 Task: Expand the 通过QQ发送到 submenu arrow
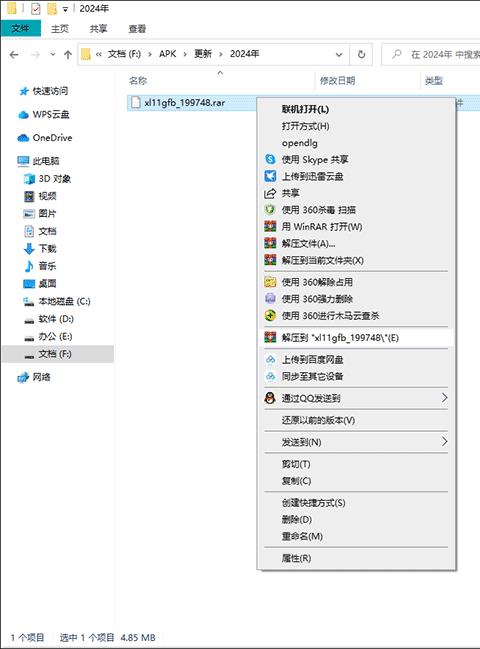[444, 398]
